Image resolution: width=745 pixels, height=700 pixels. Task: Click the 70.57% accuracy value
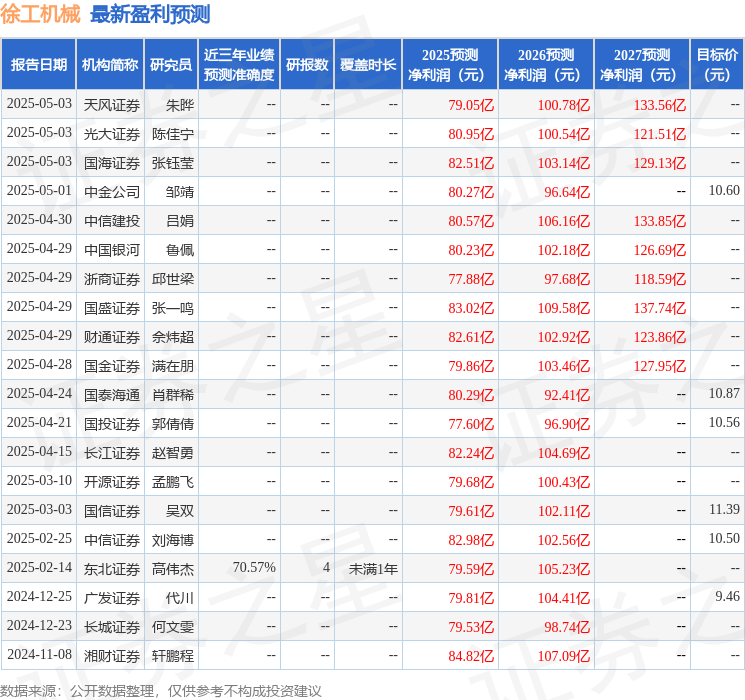(254, 567)
